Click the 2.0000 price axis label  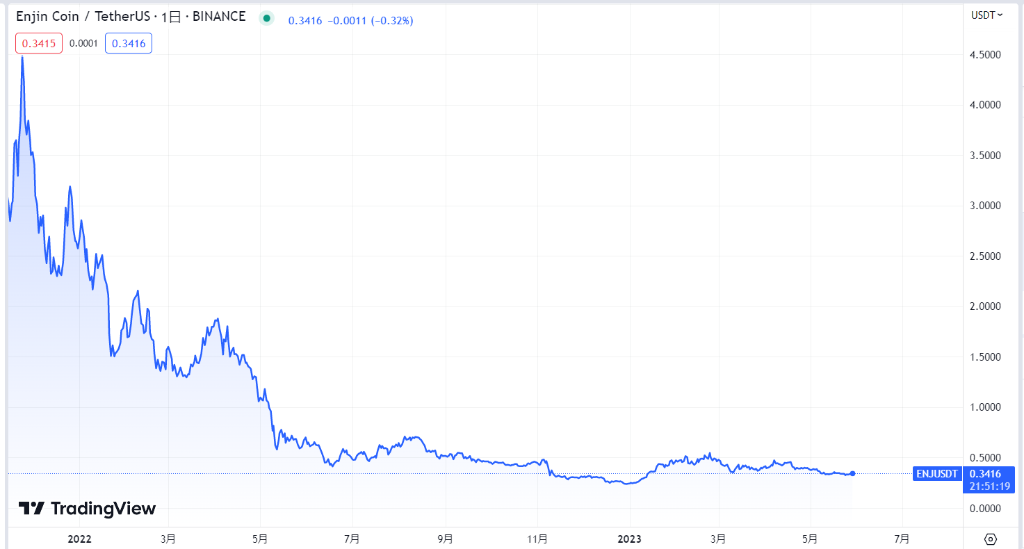985,306
